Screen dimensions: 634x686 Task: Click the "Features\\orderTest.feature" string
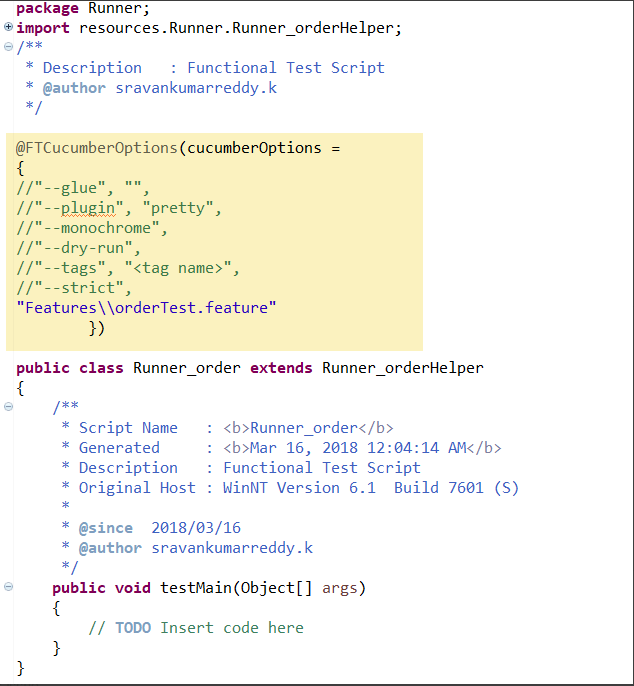pyautogui.click(x=146, y=308)
